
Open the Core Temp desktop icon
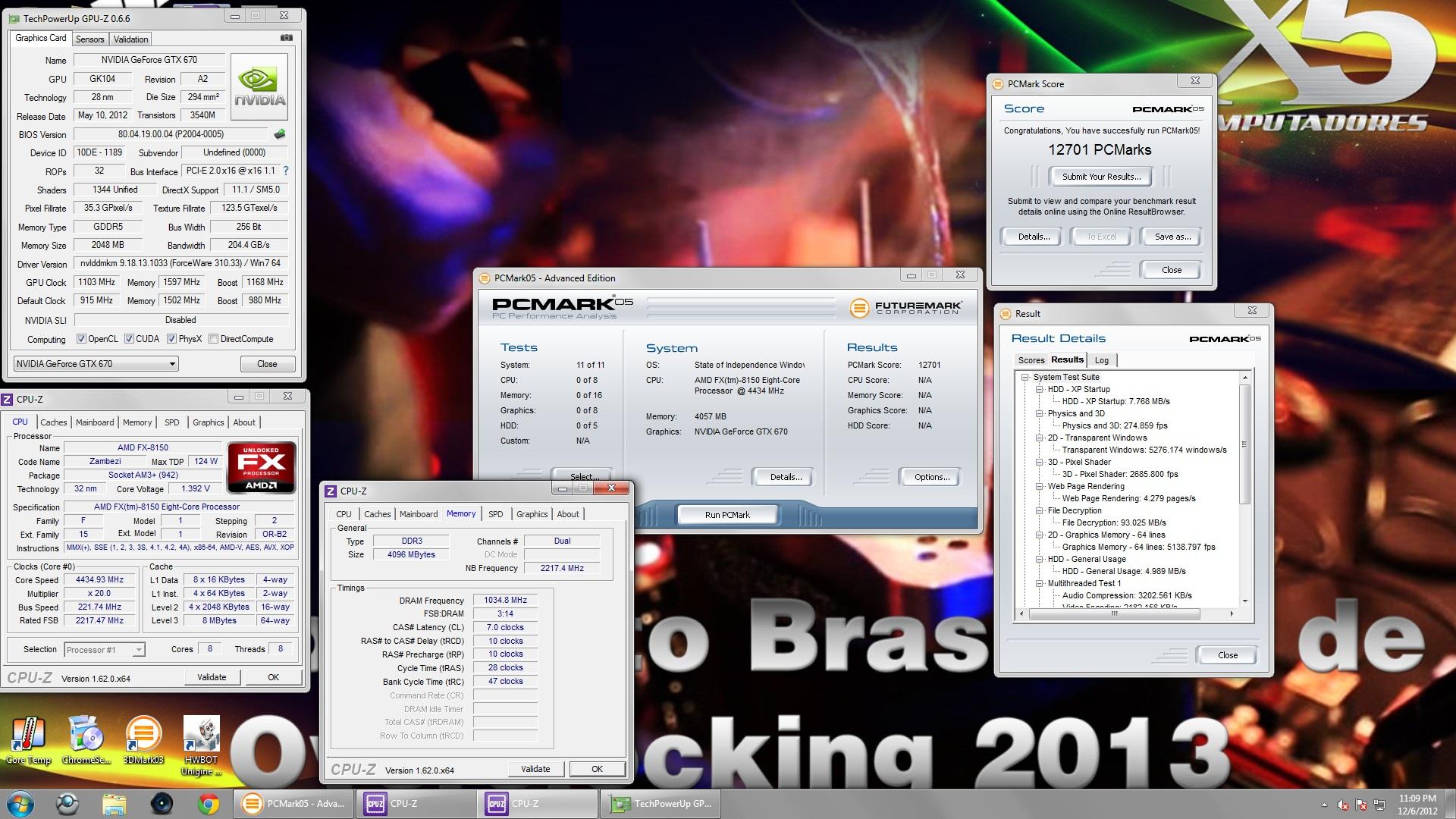(x=28, y=740)
